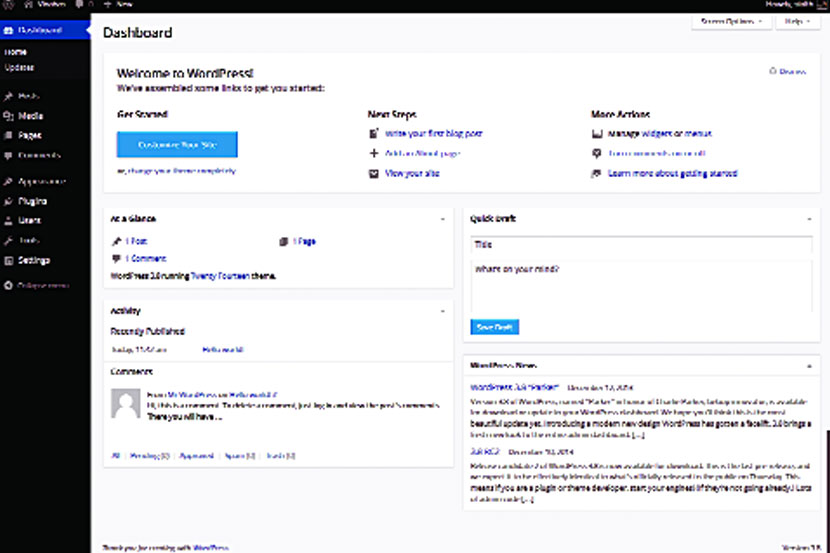Toggle the WordPress News widget arrow
830x553 pixels.
810,366
